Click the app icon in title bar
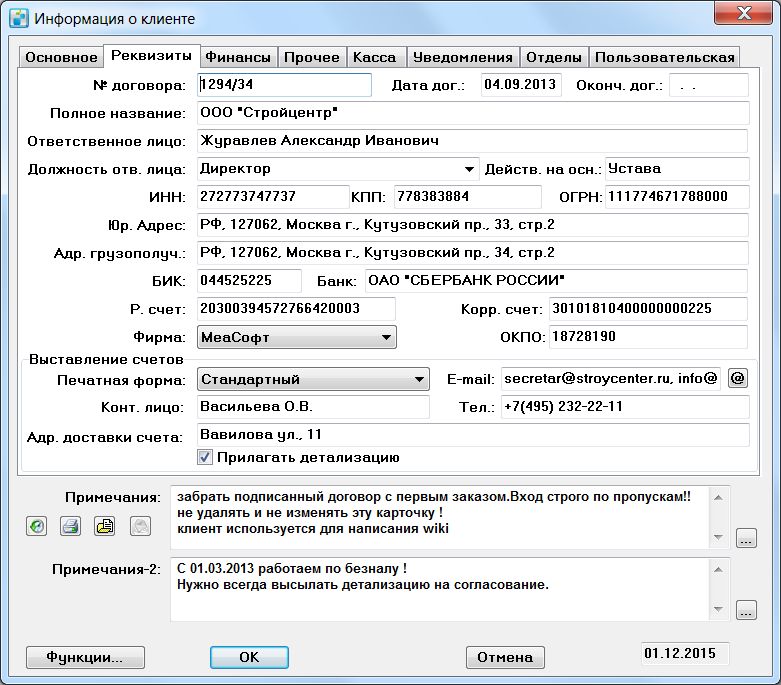 tap(19, 18)
